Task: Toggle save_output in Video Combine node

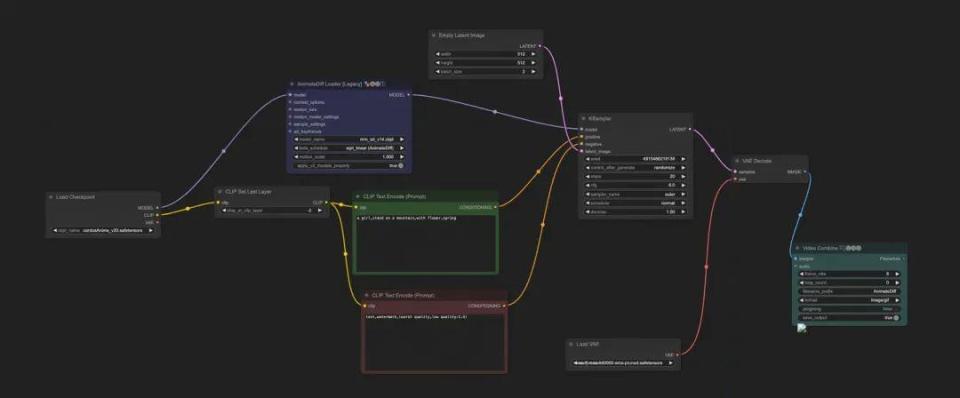Action: pos(849,318)
